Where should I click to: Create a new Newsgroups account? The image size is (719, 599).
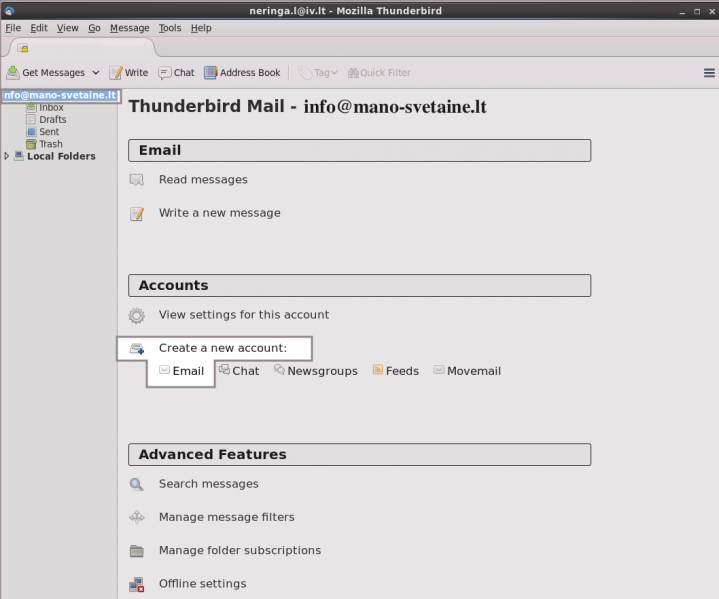316,371
